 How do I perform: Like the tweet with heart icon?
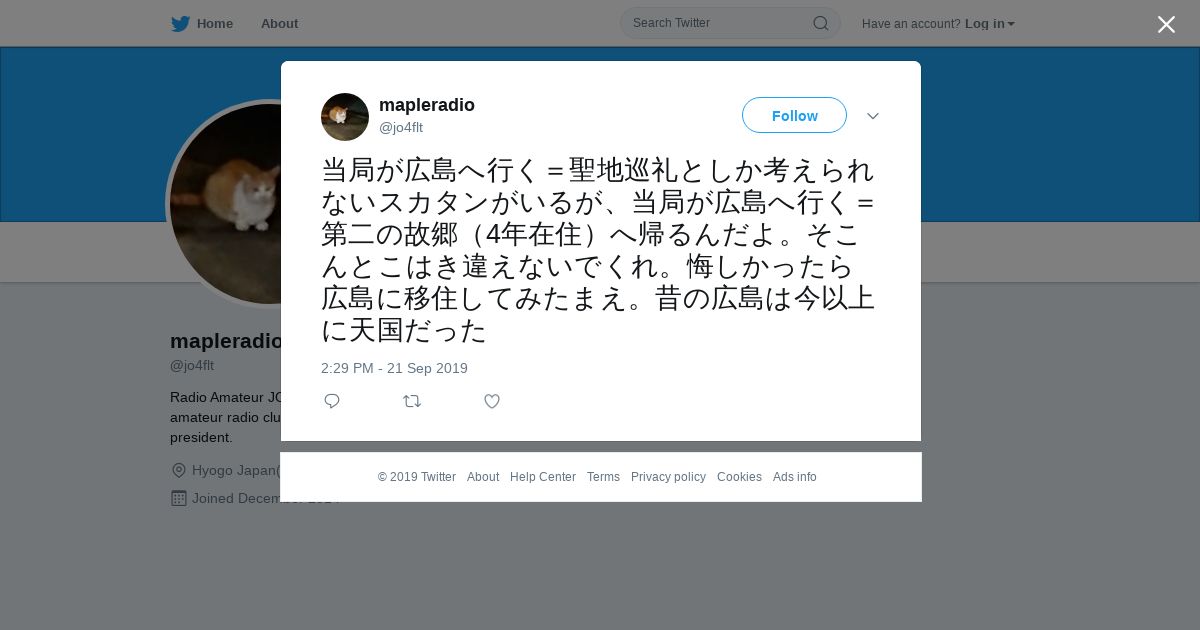(x=492, y=401)
